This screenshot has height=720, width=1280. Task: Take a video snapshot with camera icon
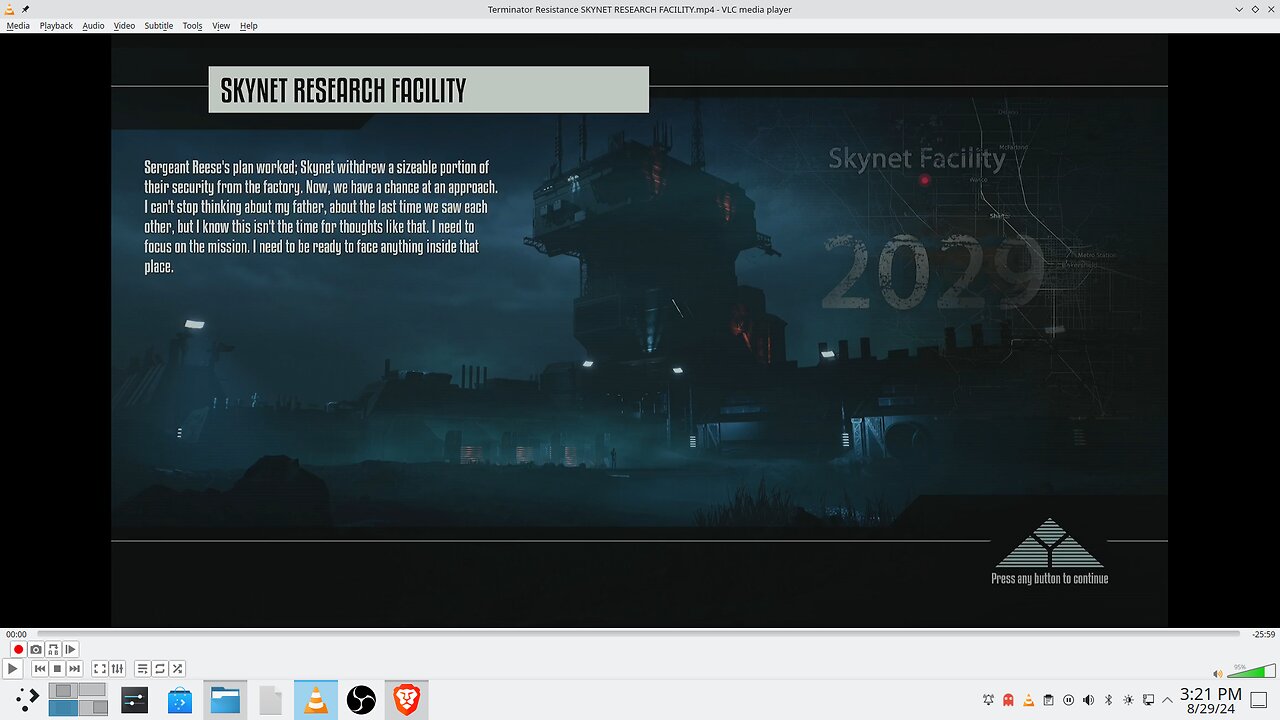[x=36, y=650]
